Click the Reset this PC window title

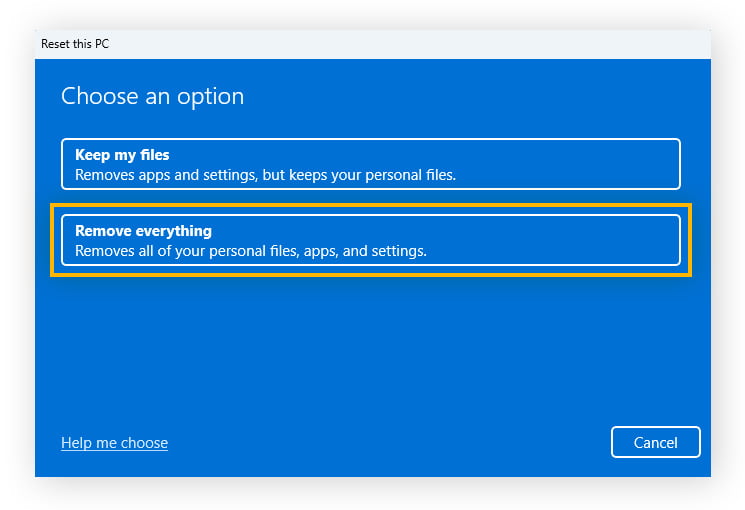[x=75, y=44]
